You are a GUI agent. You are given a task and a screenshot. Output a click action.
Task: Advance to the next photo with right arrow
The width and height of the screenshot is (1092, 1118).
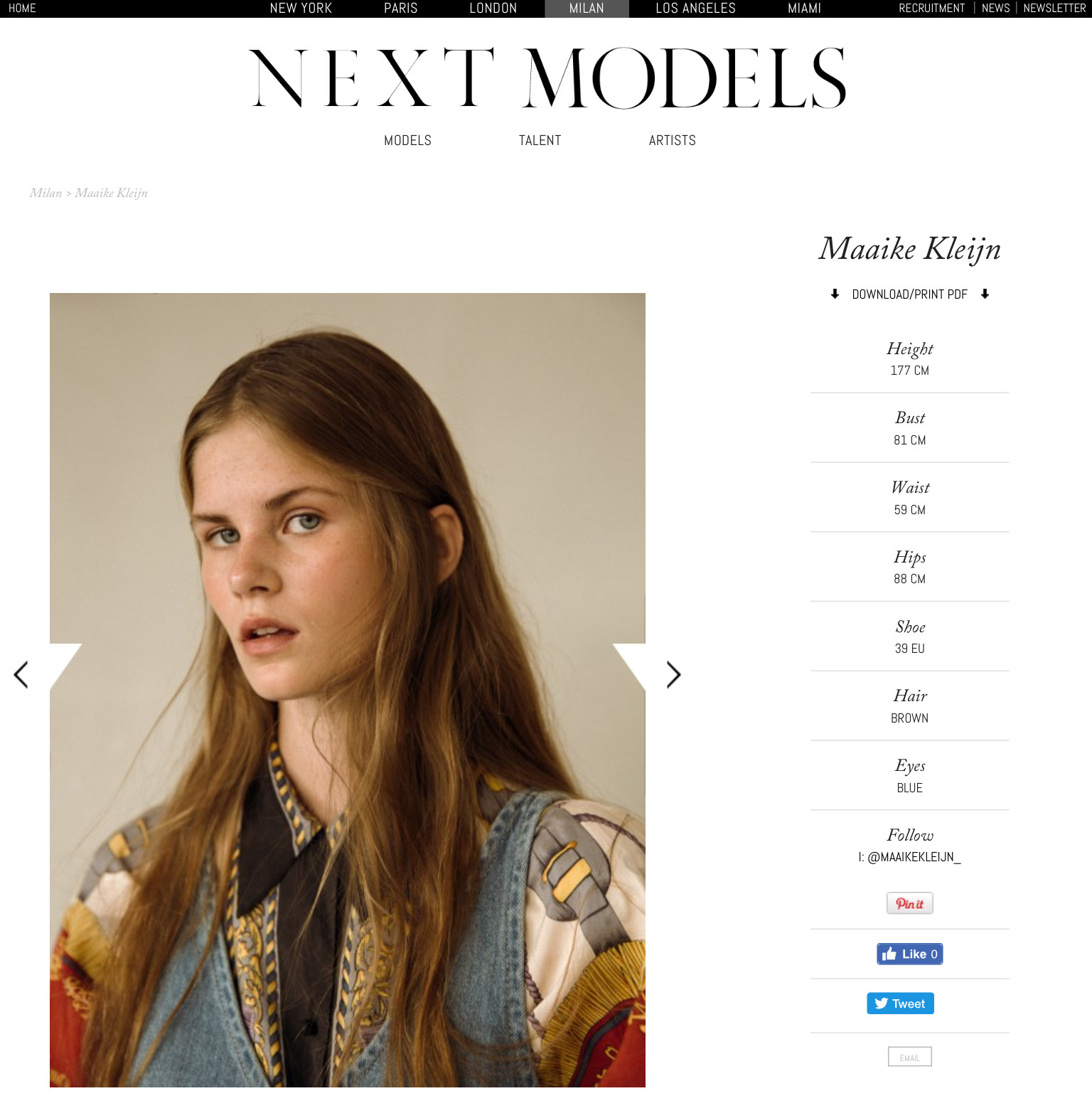(x=673, y=674)
